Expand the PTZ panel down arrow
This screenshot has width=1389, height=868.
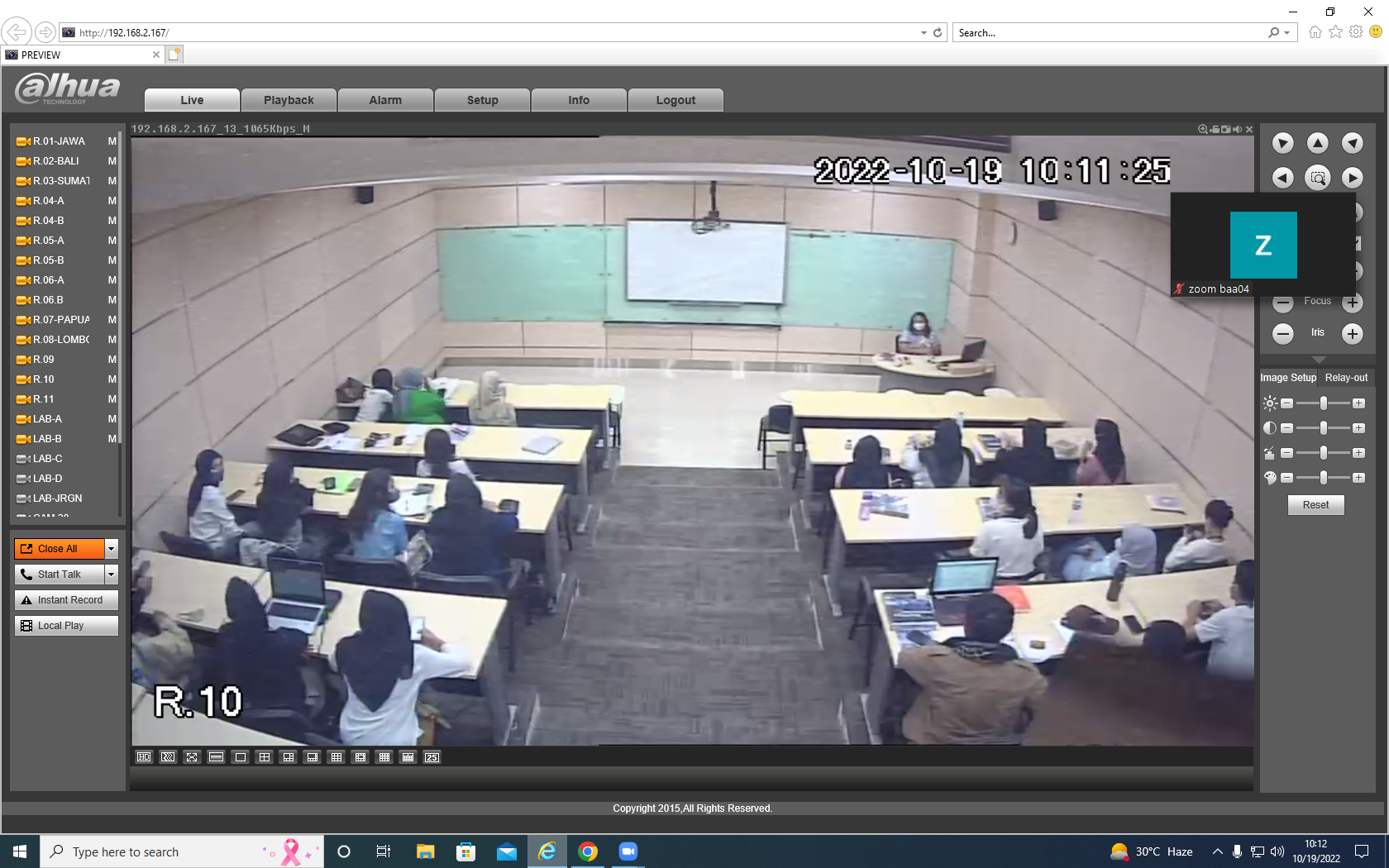1319,360
